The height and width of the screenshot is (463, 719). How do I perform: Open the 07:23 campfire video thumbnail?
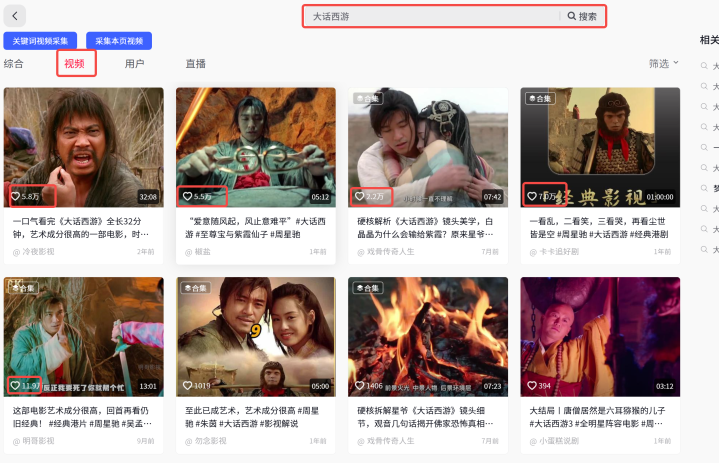tap(428, 336)
